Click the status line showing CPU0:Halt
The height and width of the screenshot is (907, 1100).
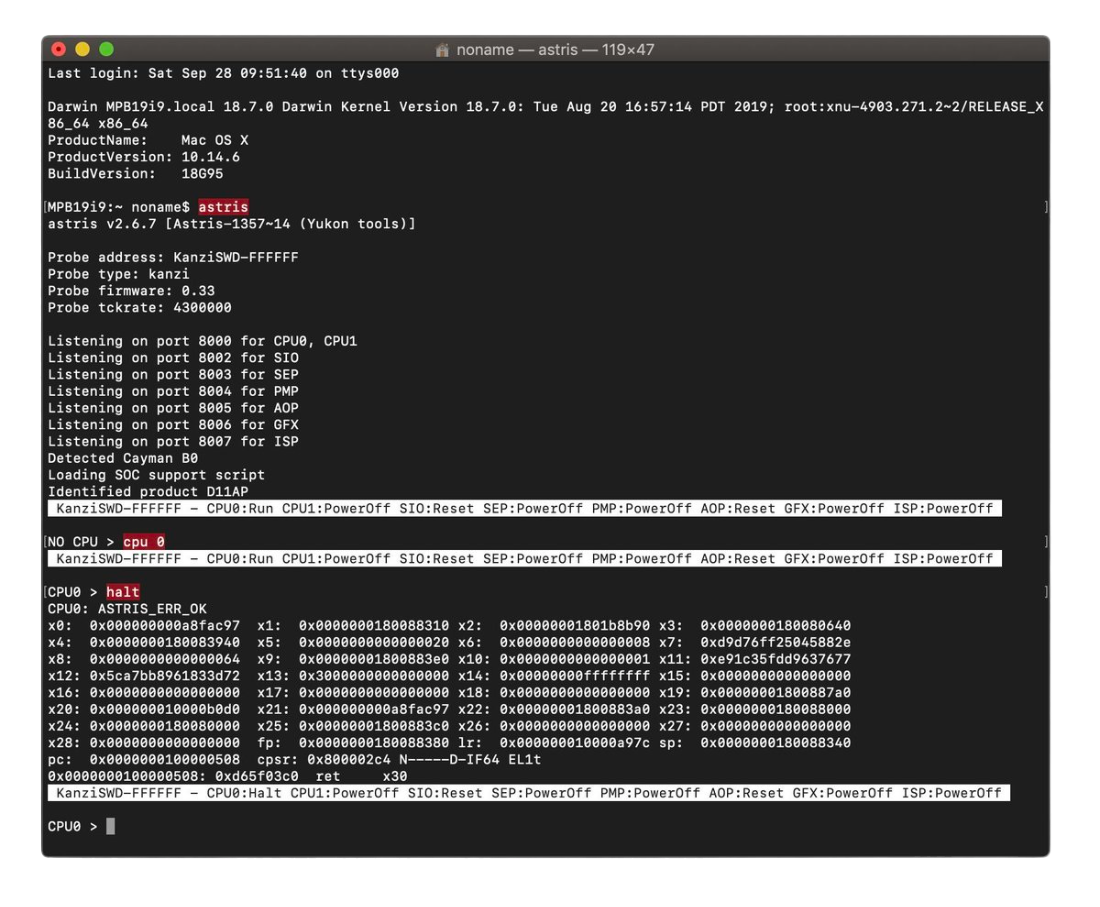coord(528,793)
